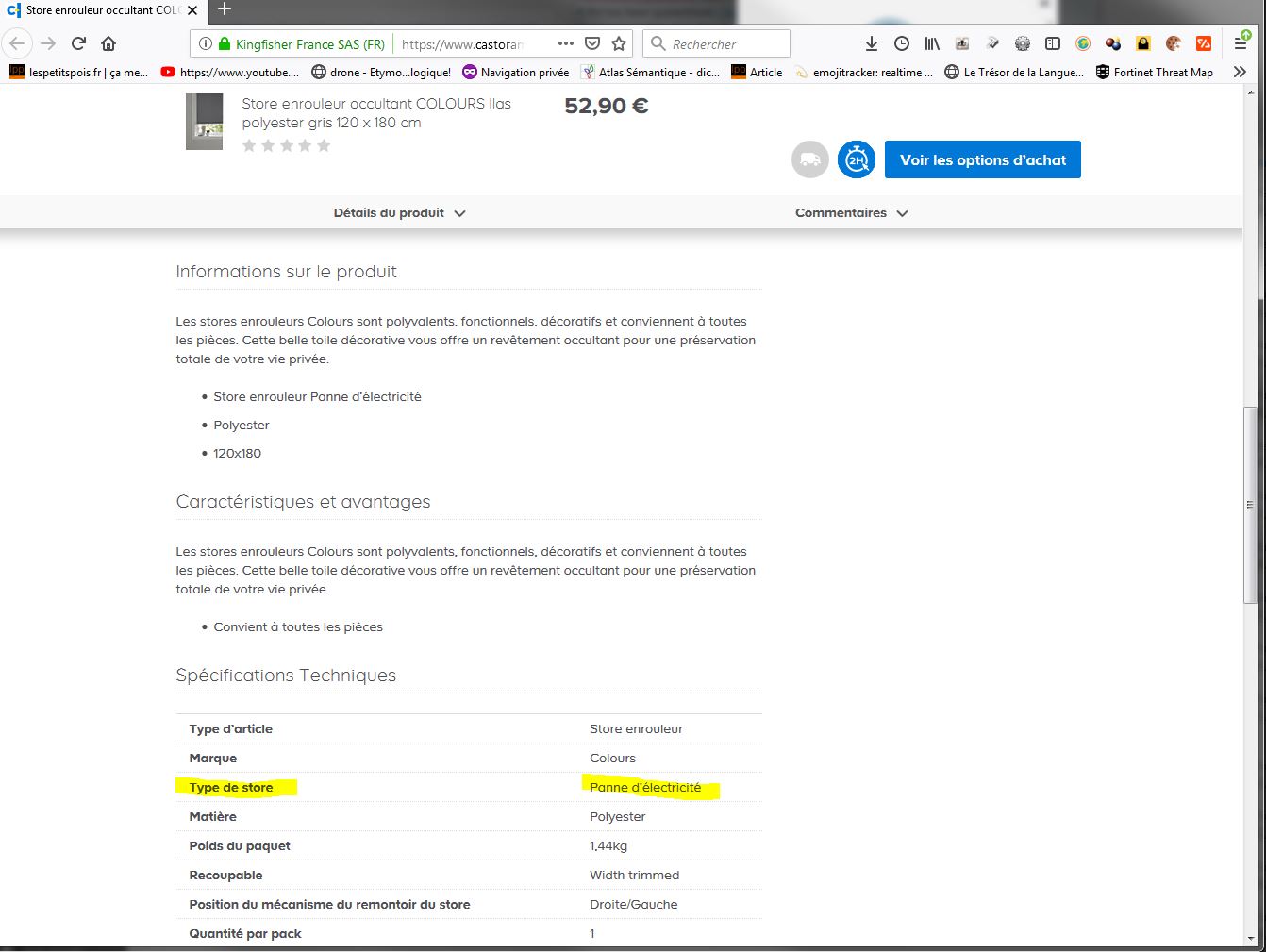Viewport: 1266px width, 952px height.
Task: Open a new browser tab
Action: click(225, 9)
